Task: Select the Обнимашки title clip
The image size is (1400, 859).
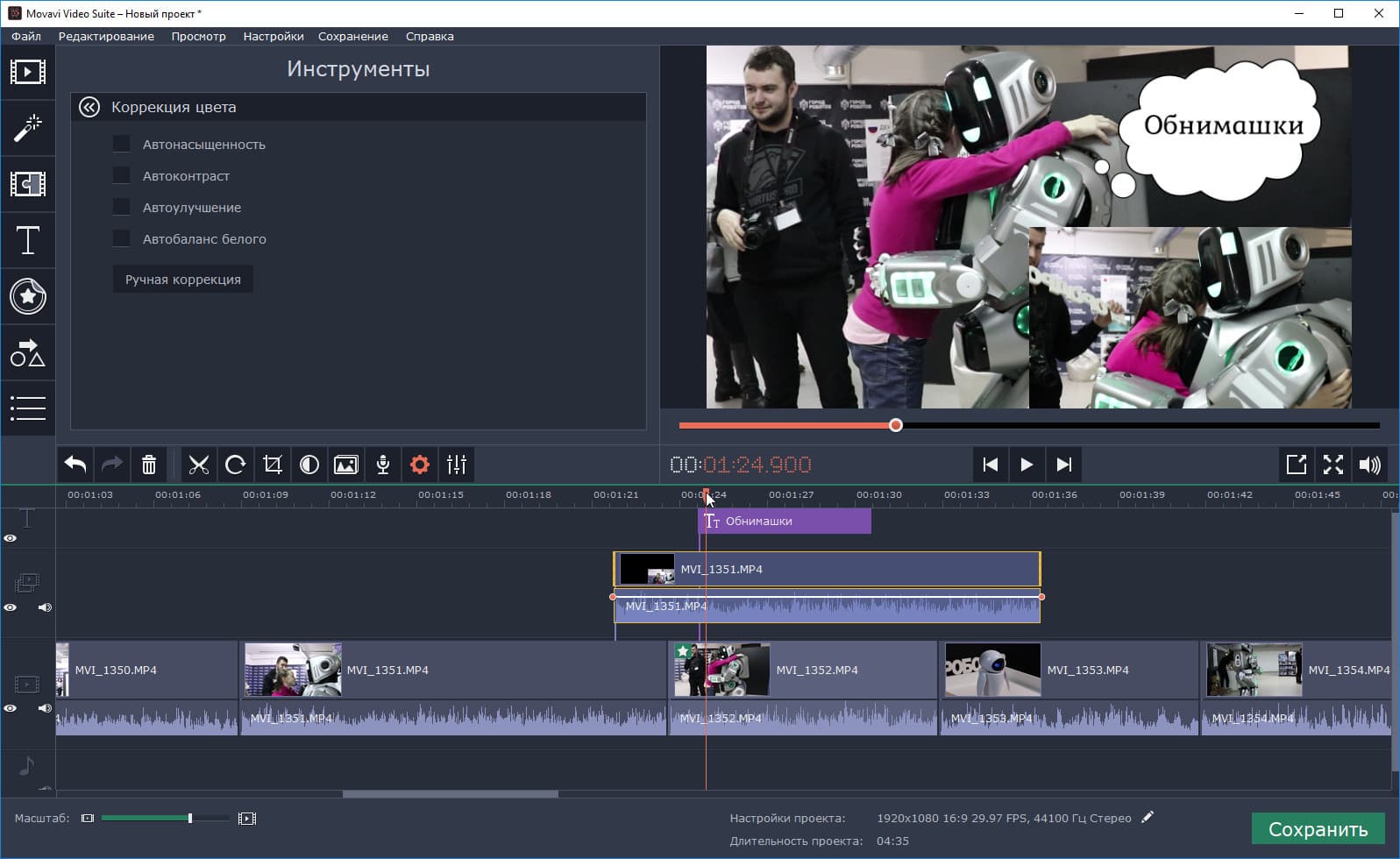Action: click(785, 521)
